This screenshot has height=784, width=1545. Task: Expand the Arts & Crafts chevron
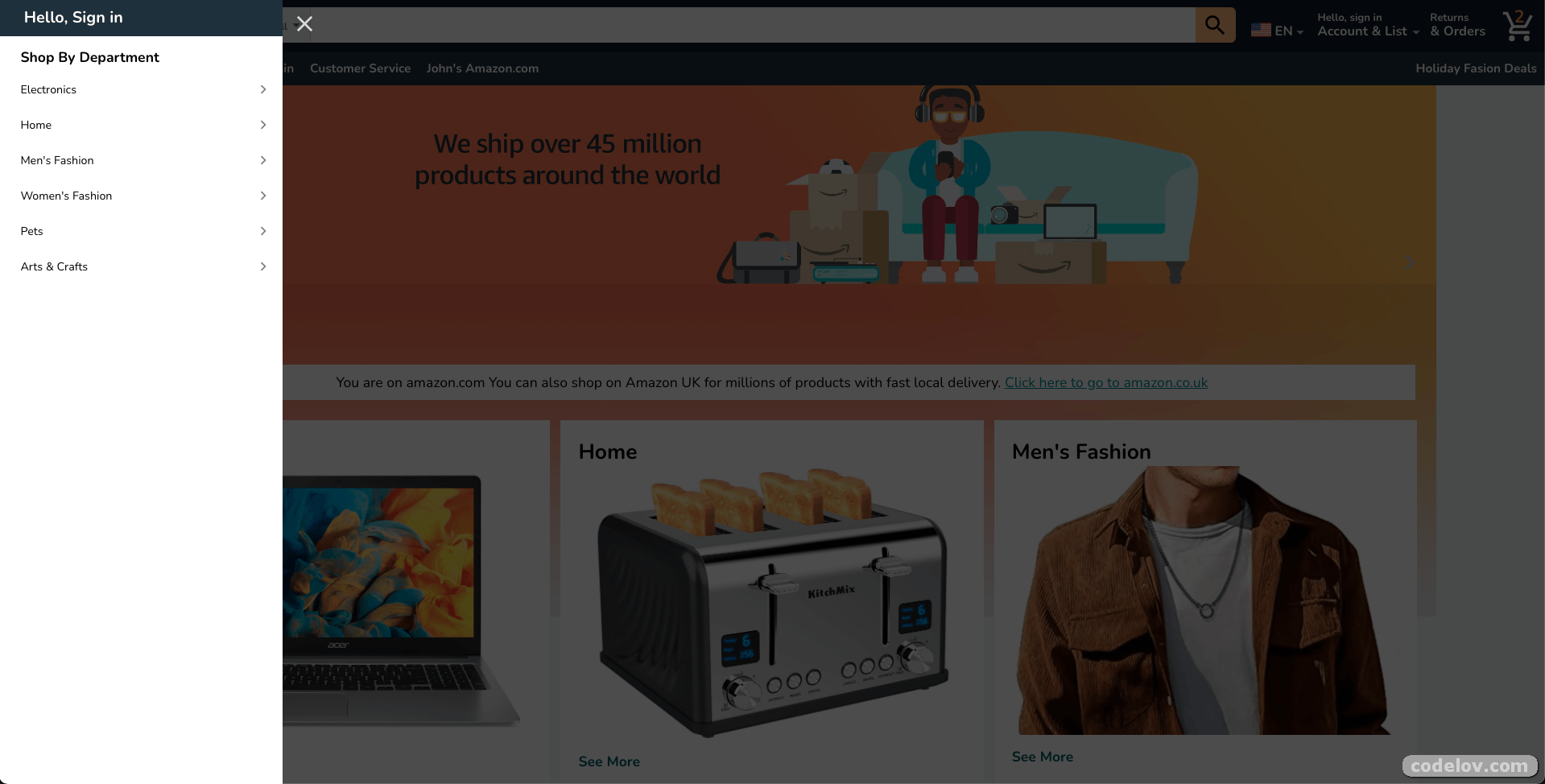click(263, 266)
